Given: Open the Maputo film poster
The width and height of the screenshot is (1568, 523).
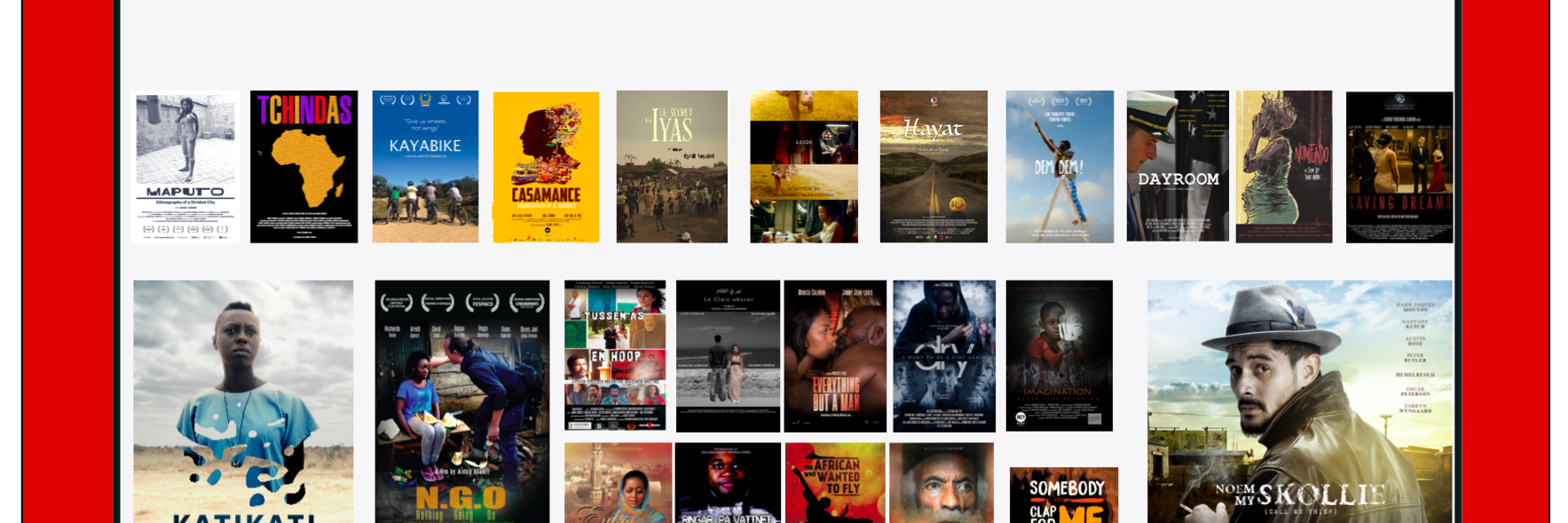Looking at the screenshot, I should click(x=185, y=167).
